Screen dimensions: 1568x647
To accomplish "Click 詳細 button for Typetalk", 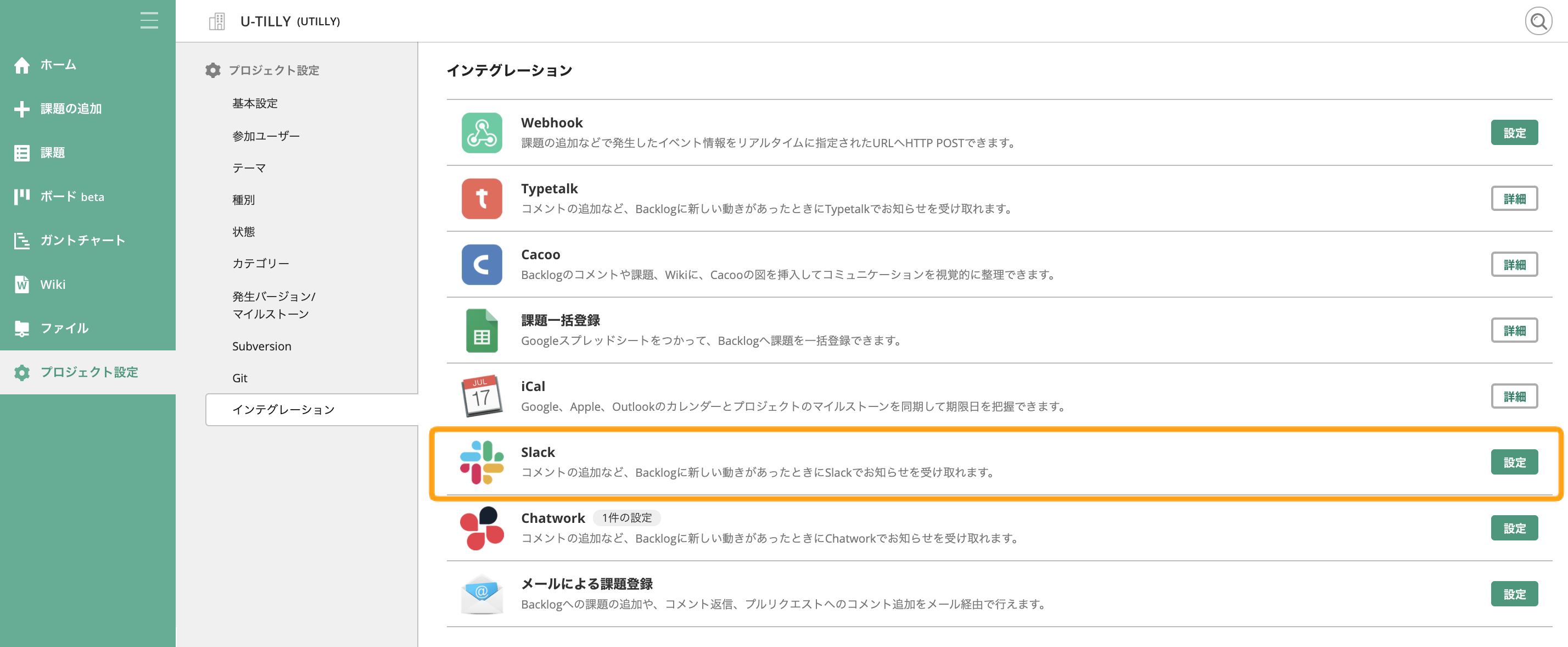I will tap(1514, 198).
